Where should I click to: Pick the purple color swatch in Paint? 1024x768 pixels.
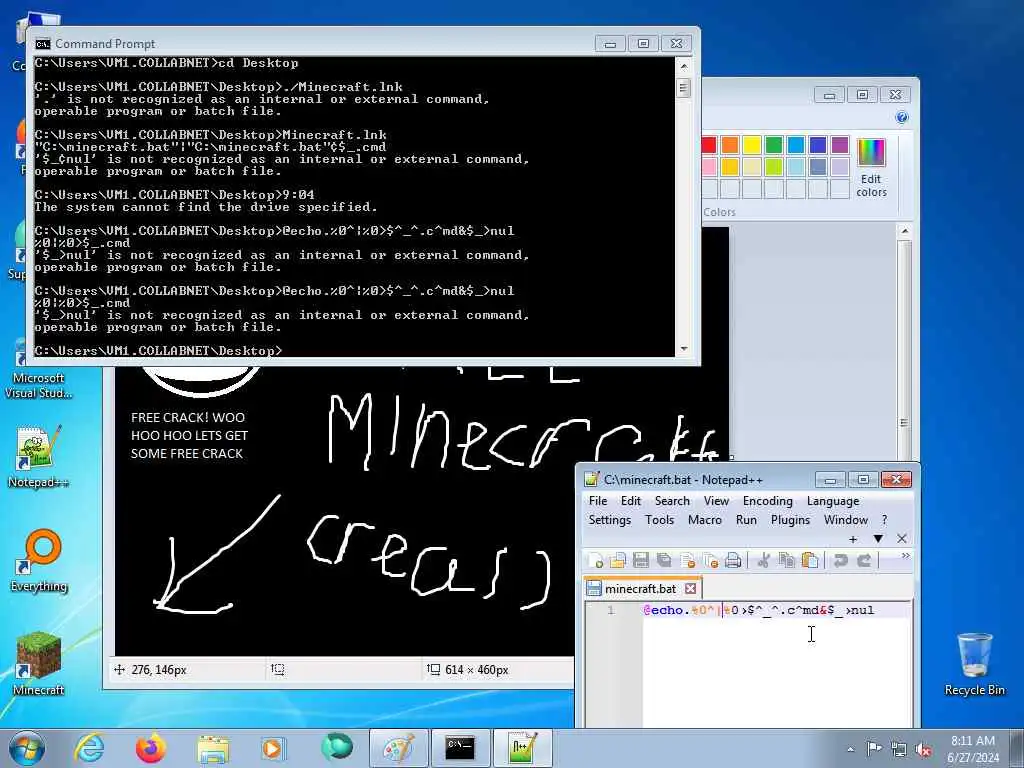pos(840,144)
